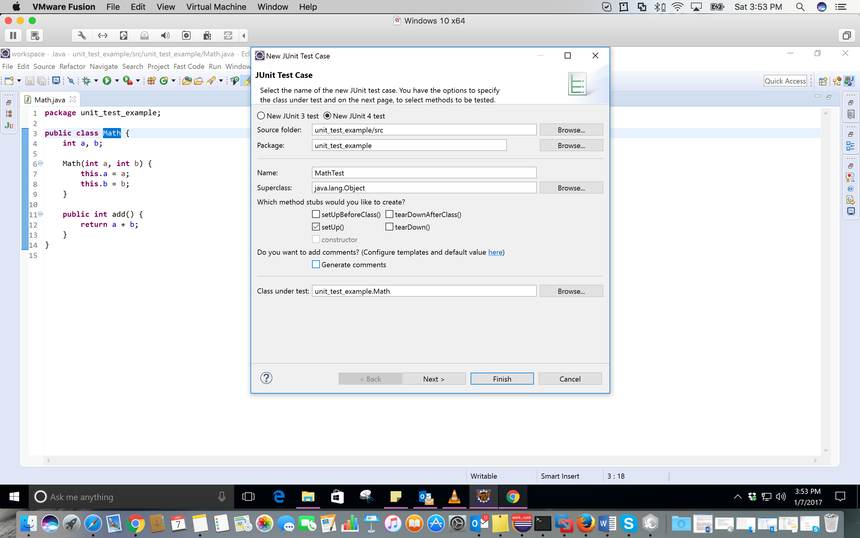Select the New JUnit 3 test option
This screenshot has width=860, height=538.
[x=262, y=116]
